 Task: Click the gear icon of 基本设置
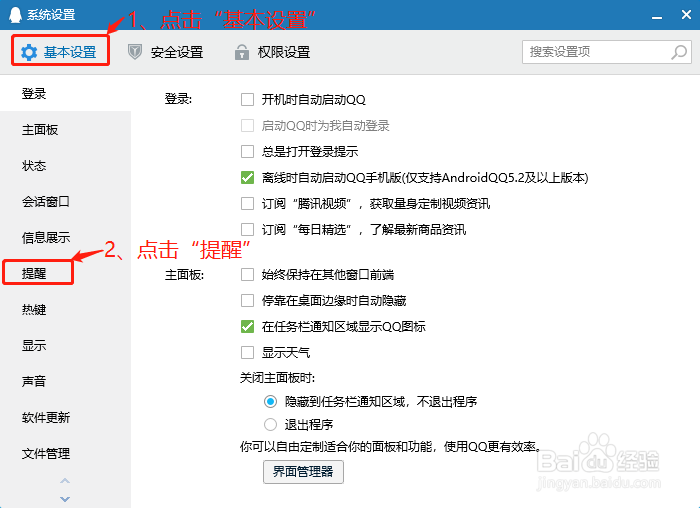(x=29, y=53)
